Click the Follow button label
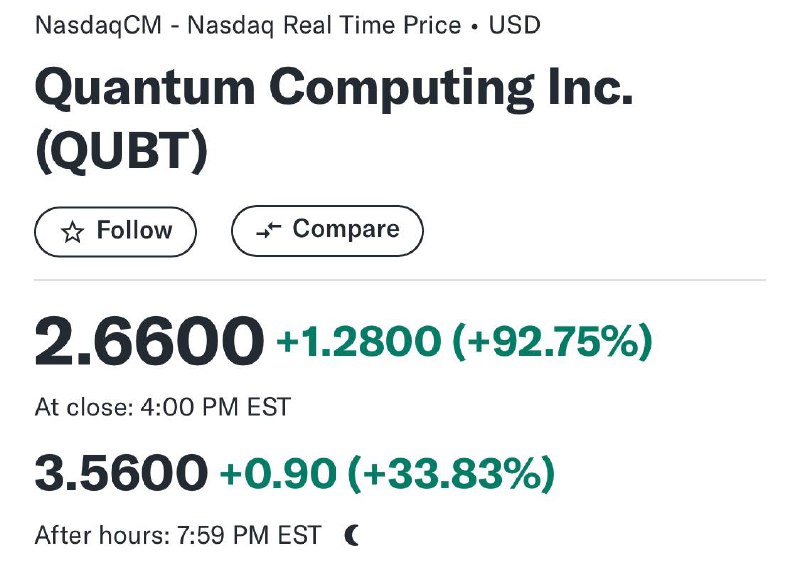 pyautogui.click(x=135, y=230)
